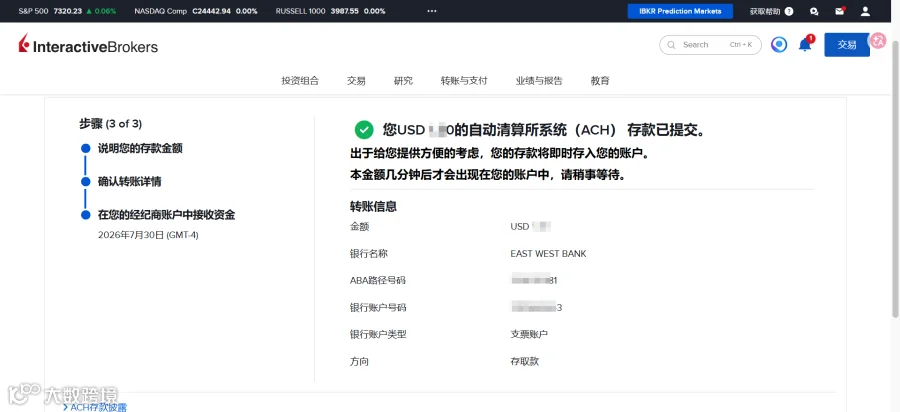Open the 教育 menu
Image resolution: width=900 pixels, height=412 pixels.
[x=600, y=81]
